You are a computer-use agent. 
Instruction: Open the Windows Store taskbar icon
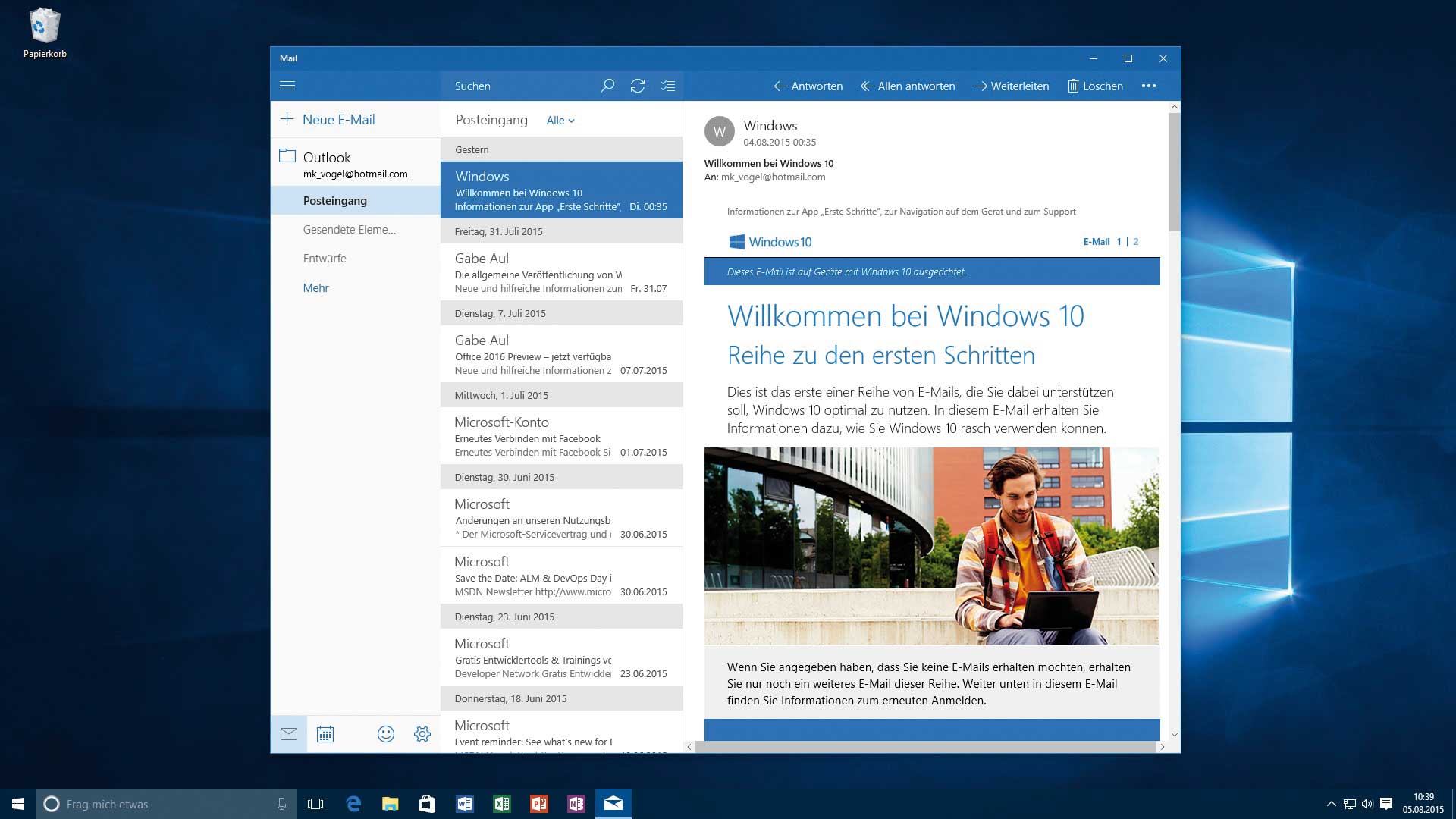point(428,804)
